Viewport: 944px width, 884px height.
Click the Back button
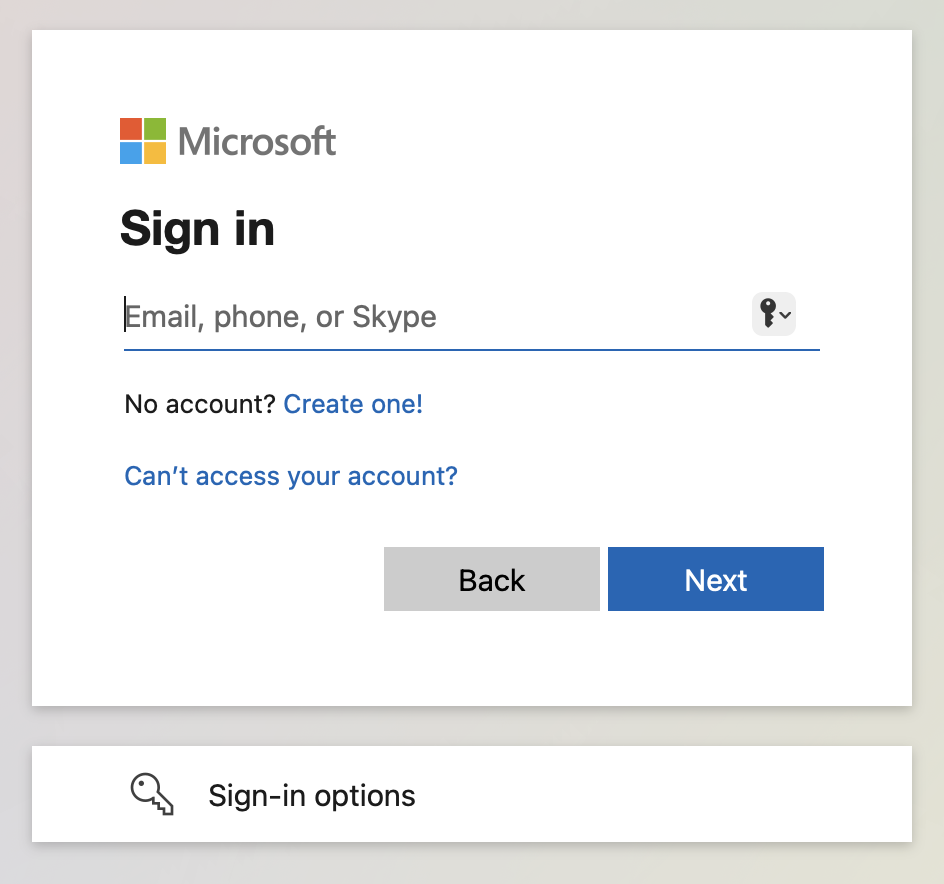[491, 579]
